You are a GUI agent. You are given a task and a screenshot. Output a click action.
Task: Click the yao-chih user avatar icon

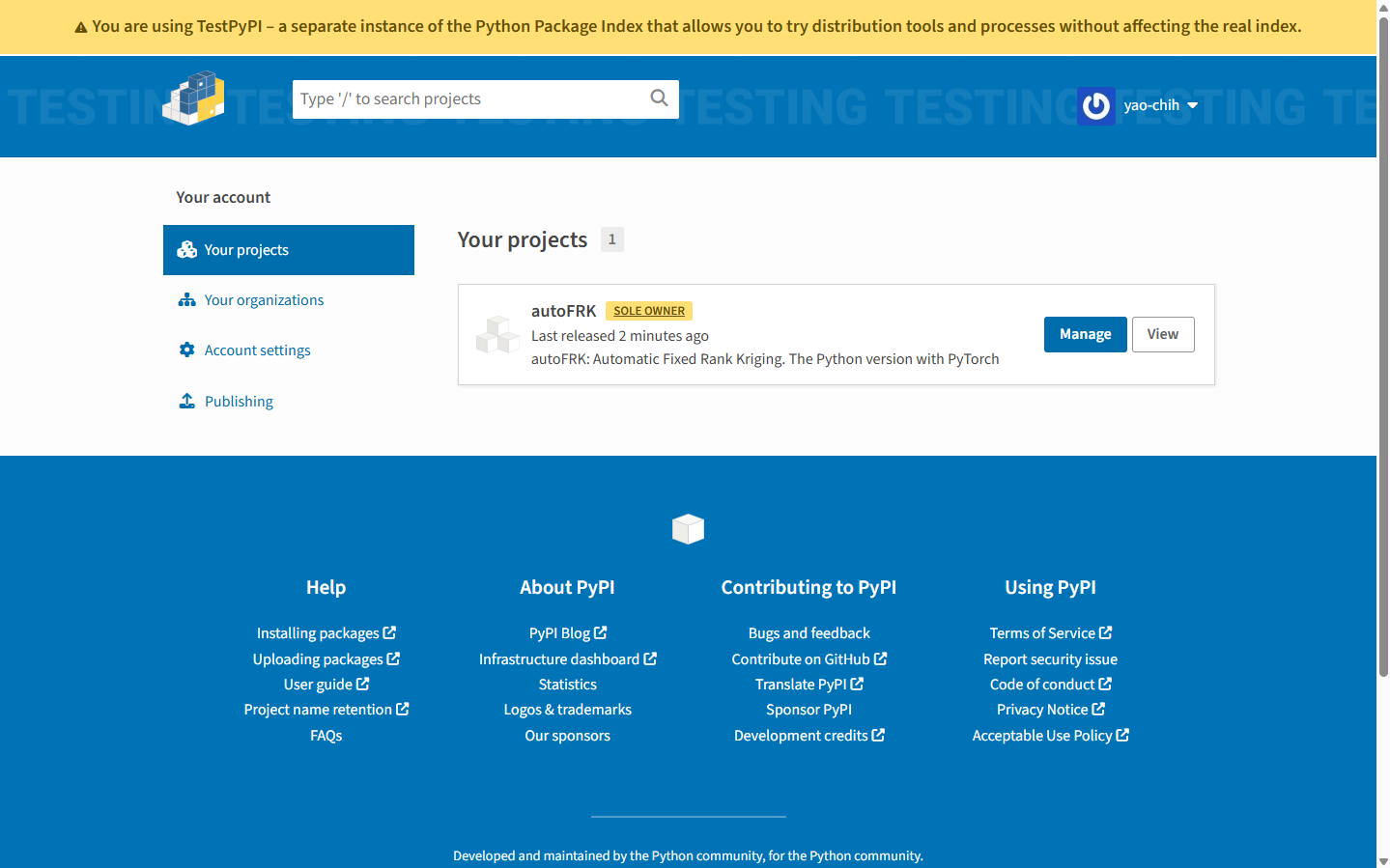(x=1096, y=105)
